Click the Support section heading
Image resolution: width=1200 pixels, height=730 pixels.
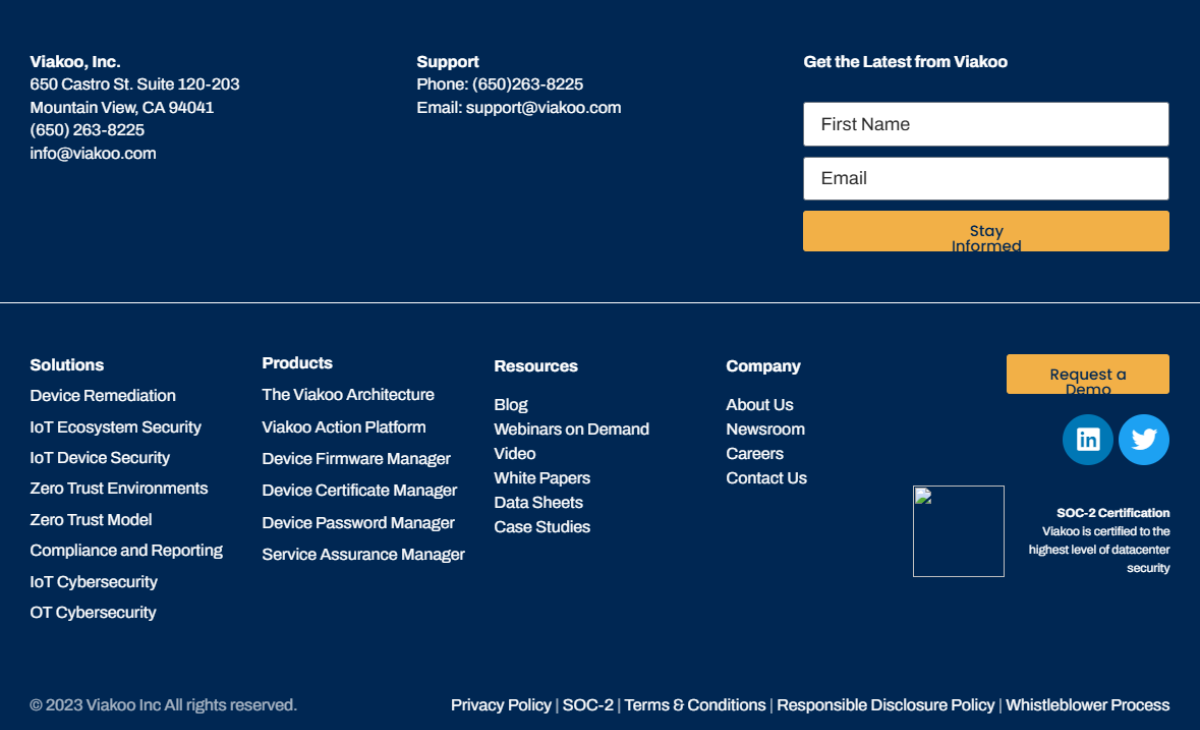(x=448, y=62)
